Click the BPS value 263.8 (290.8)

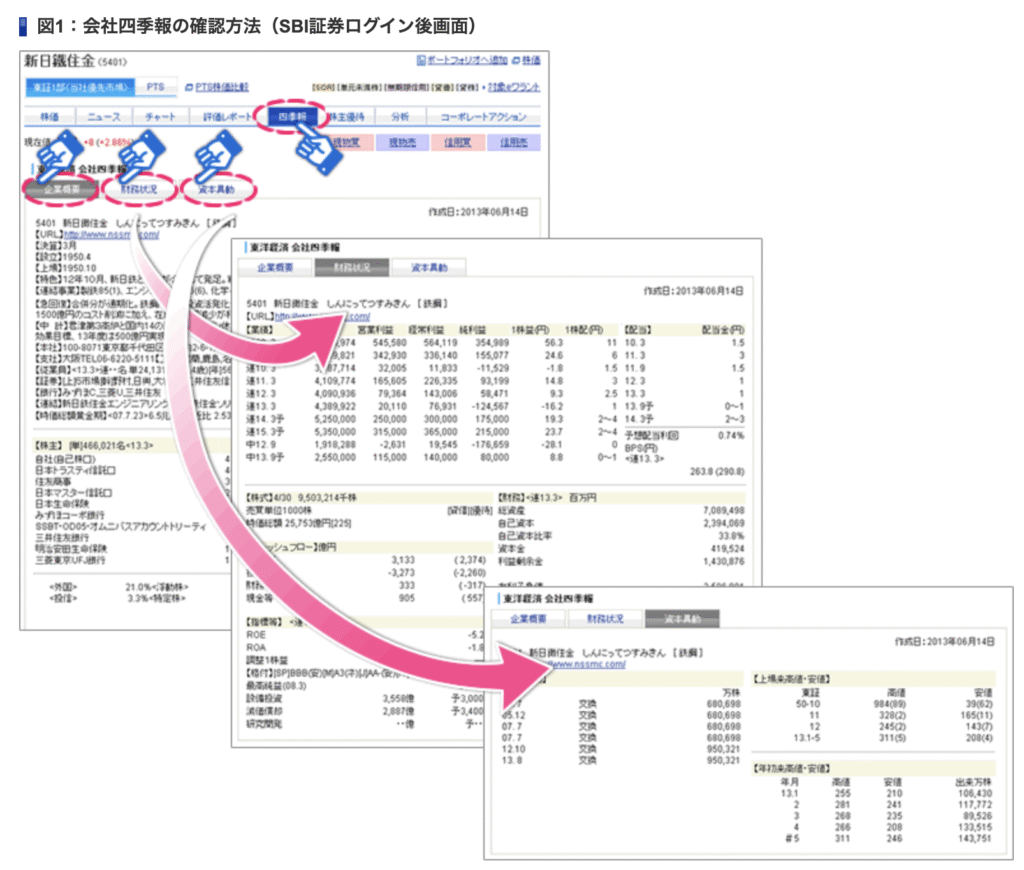[x=717, y=472]
